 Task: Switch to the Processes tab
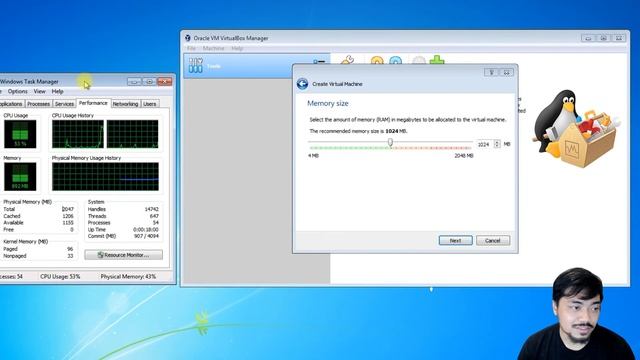[38, 104]
